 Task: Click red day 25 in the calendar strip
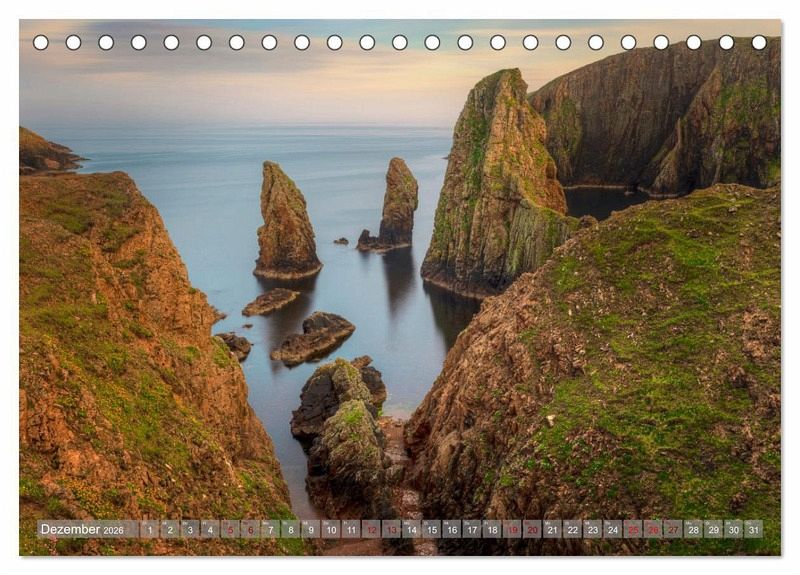pyautogui.click(x=632, y=529)
